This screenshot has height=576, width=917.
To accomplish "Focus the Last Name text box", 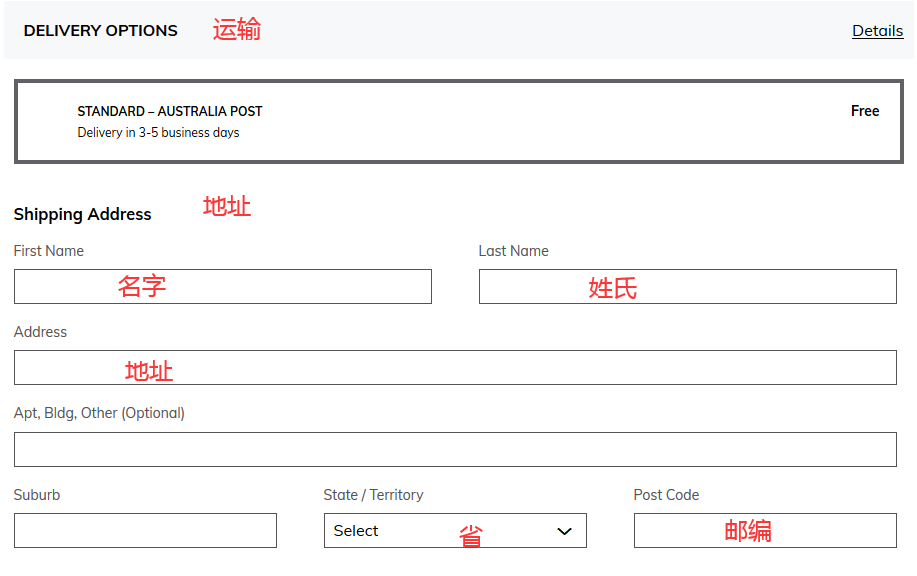I will (687, 286).
